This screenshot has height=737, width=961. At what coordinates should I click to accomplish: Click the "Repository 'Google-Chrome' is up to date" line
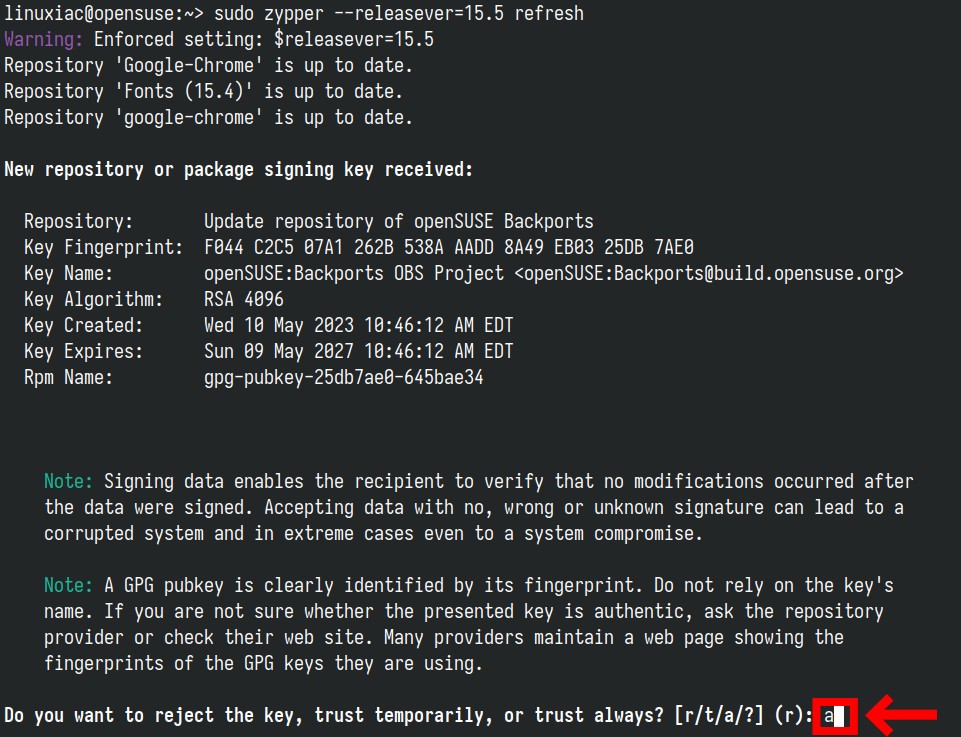pyautogui.click(x=208, y=66)
